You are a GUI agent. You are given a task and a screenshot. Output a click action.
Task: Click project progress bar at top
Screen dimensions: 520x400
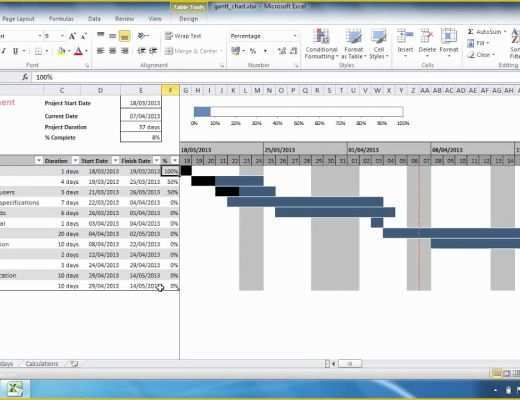(299, 112)
